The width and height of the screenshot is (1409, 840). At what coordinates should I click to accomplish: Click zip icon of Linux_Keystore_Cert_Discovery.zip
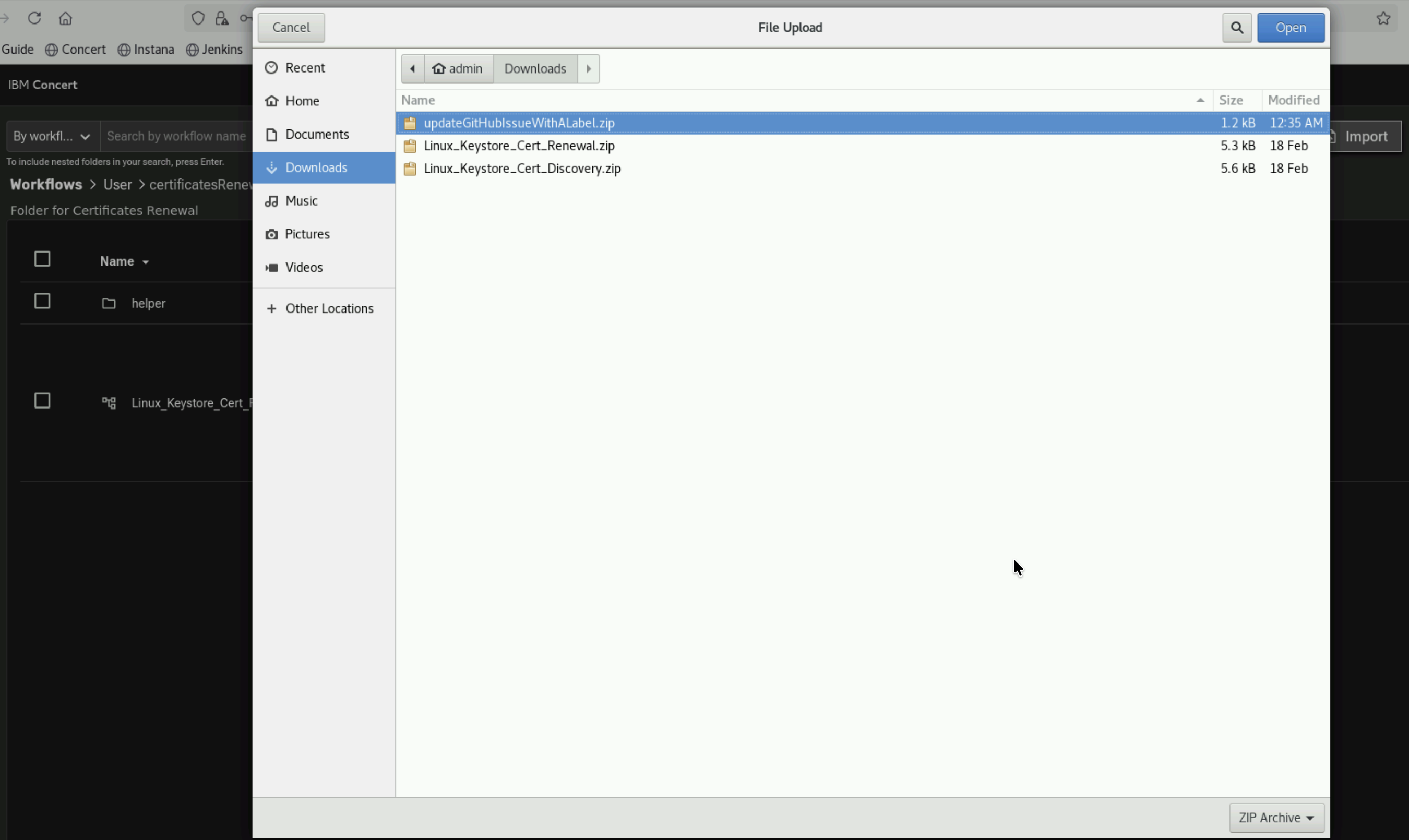[410, 169]
